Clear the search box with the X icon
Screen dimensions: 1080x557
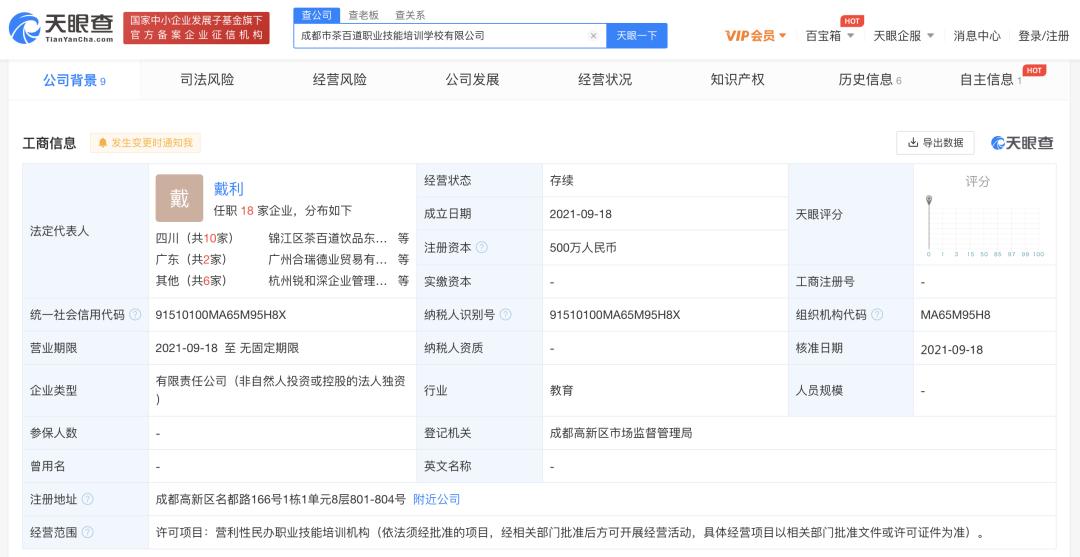click(593, 36)
